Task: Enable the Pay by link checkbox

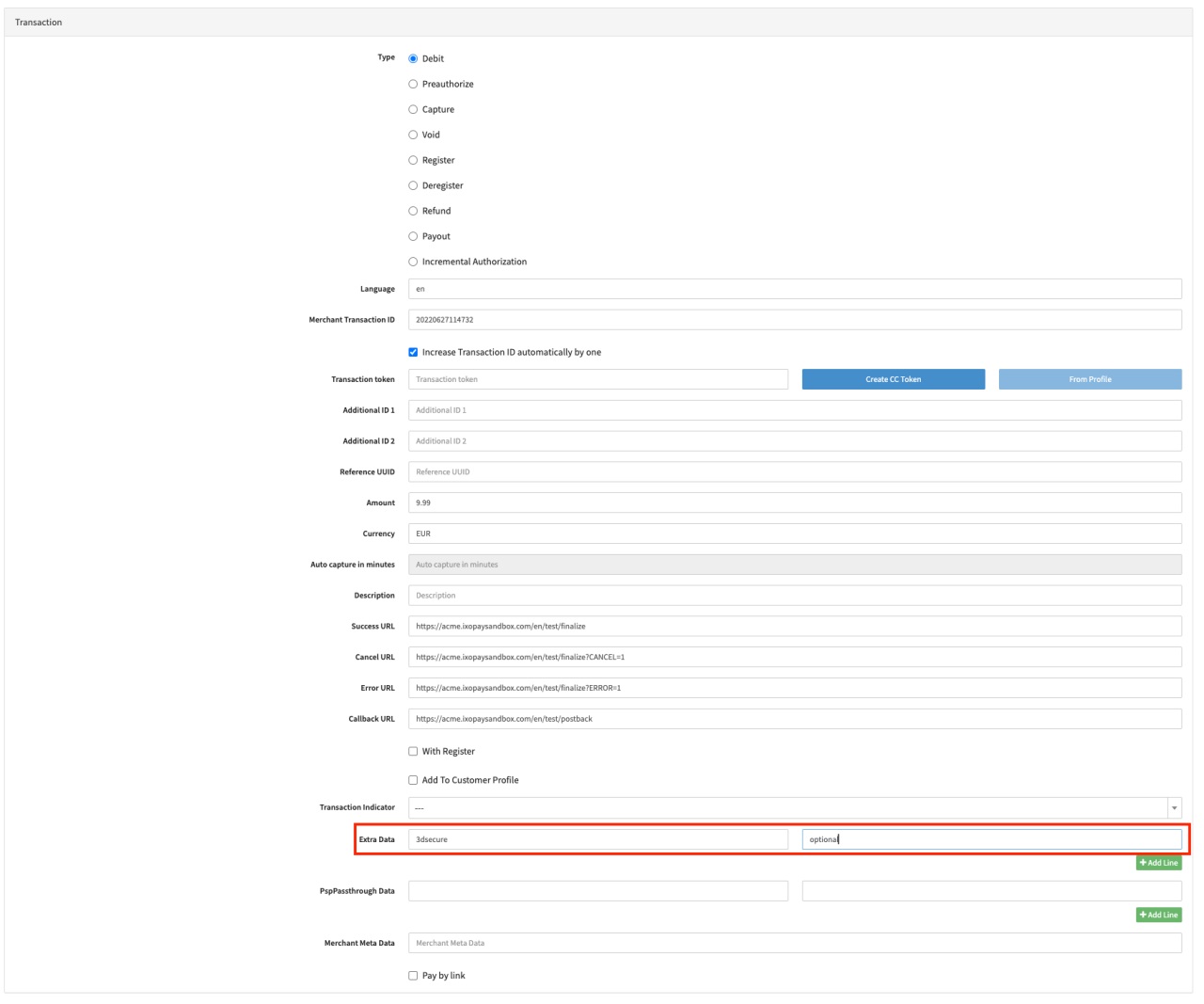Action: point(413,976)
